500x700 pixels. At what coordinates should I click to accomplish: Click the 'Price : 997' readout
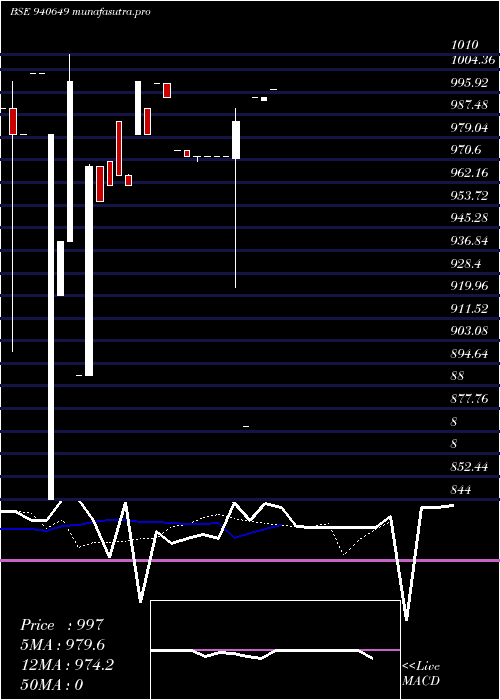62,625
